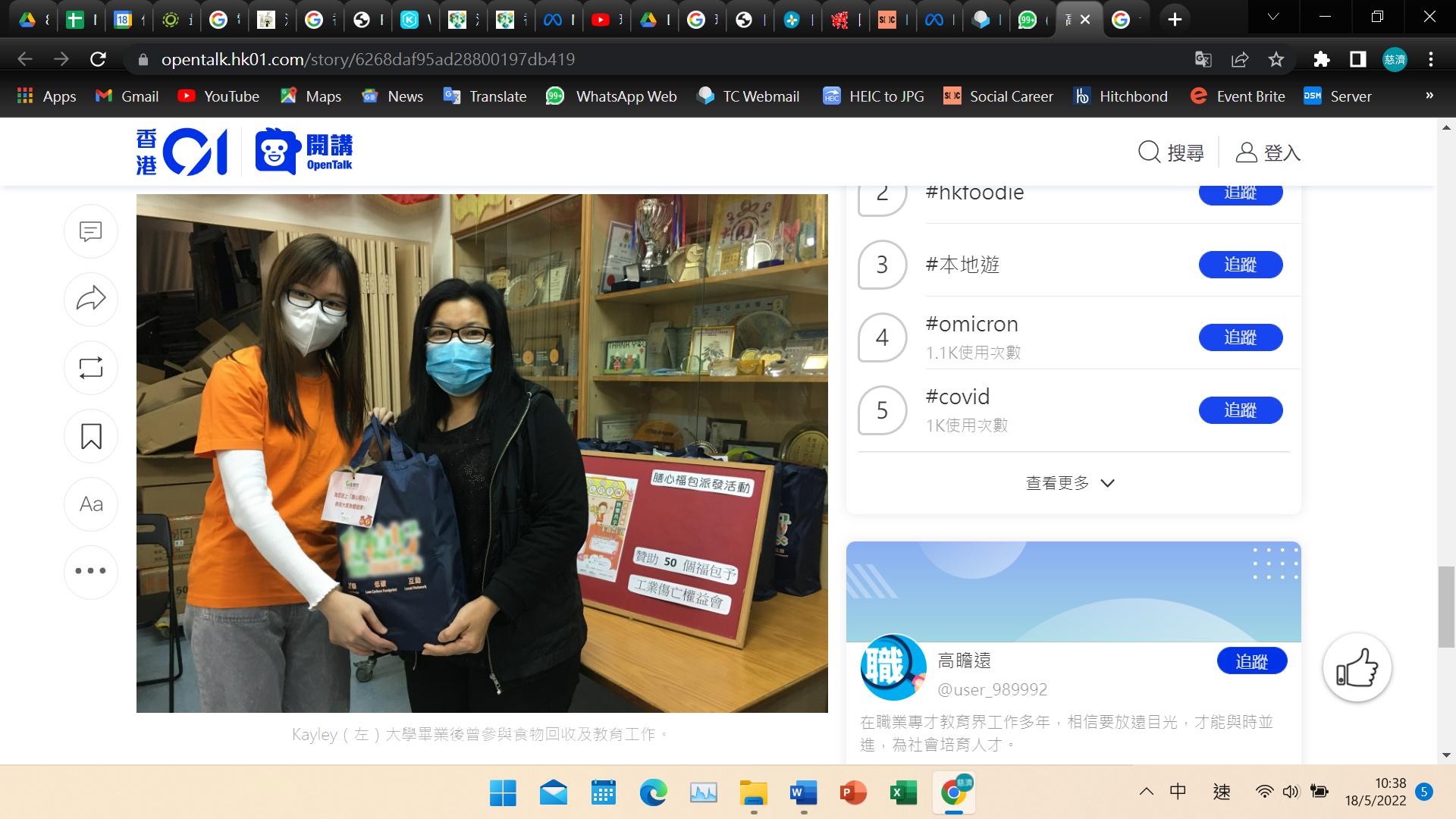
Task: Open Excel from the taskbar
Action: click(x=902, y=793)
